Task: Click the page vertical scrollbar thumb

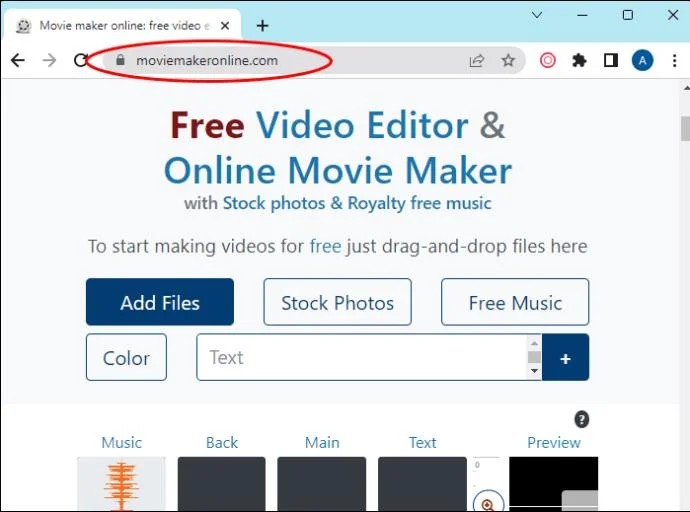Action: coord(685,128)
